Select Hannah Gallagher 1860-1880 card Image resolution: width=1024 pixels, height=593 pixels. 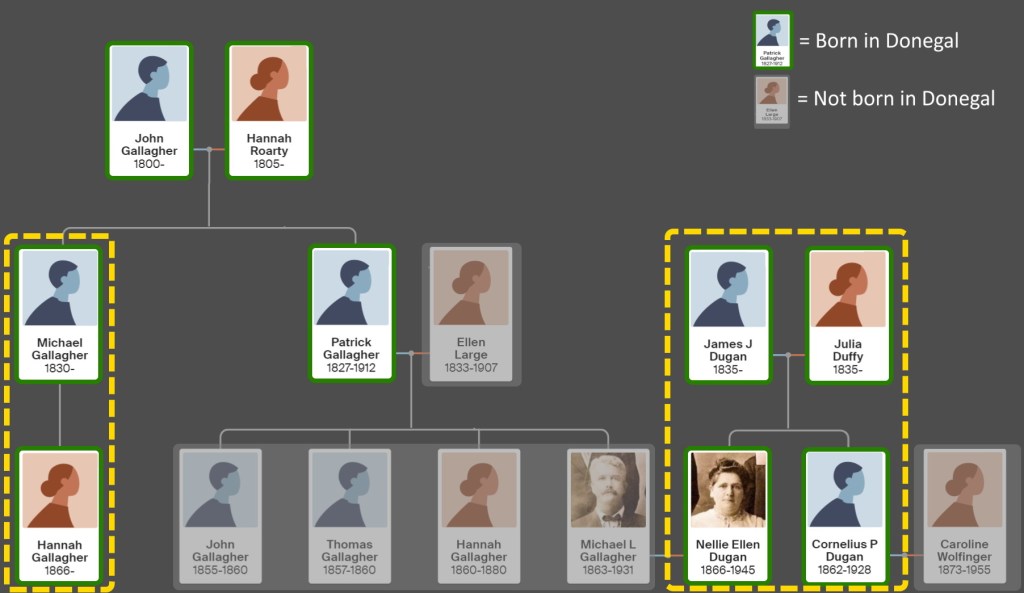coord(478,516)
